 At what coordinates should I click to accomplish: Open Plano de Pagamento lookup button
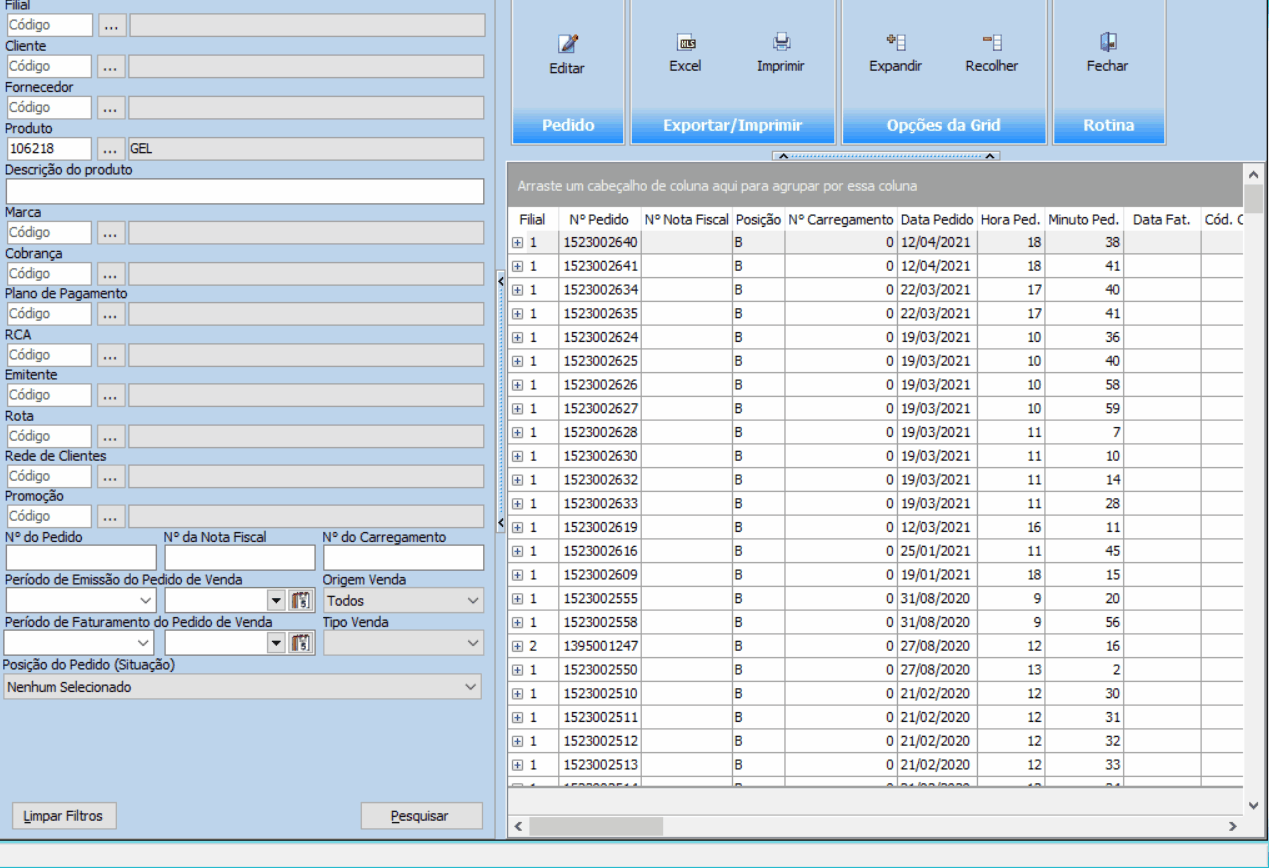pos(111,314)
